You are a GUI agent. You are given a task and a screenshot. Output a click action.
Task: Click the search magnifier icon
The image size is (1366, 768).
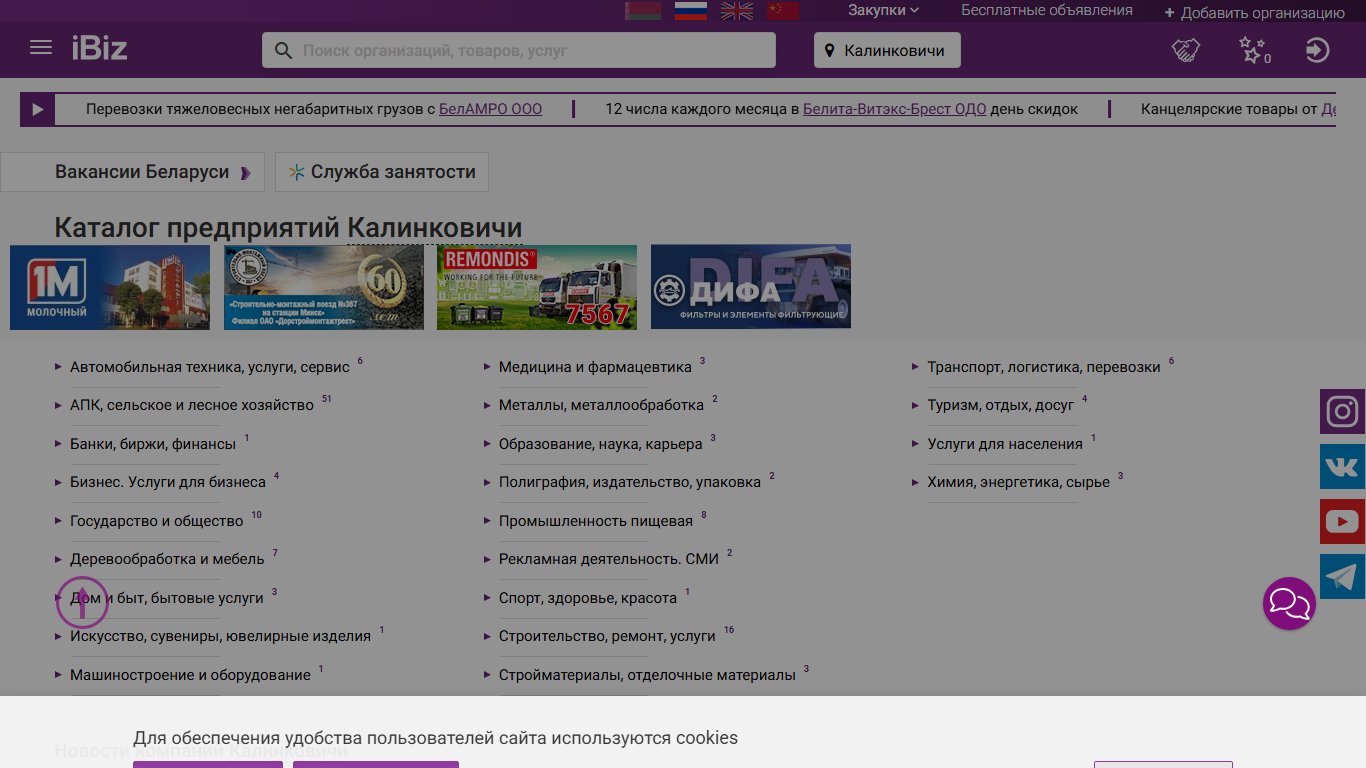[284, 50]
